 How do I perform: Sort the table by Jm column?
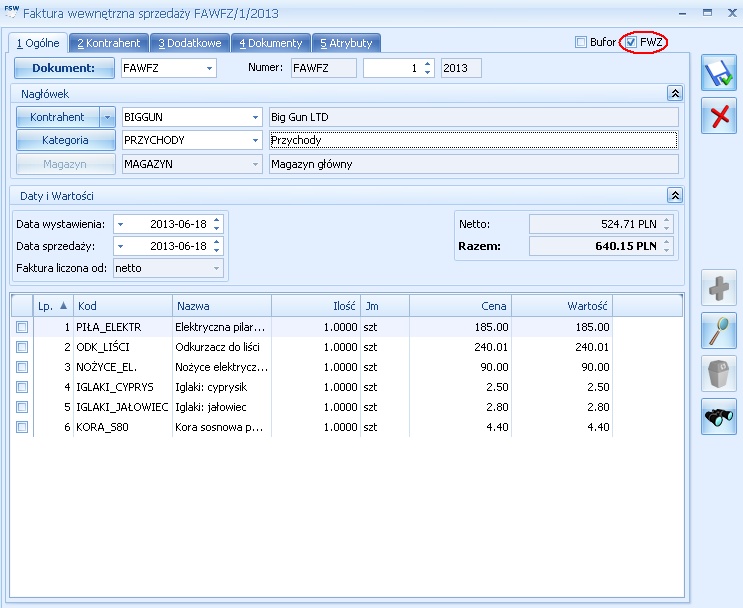pyautogui.click(x=385, y=306)
